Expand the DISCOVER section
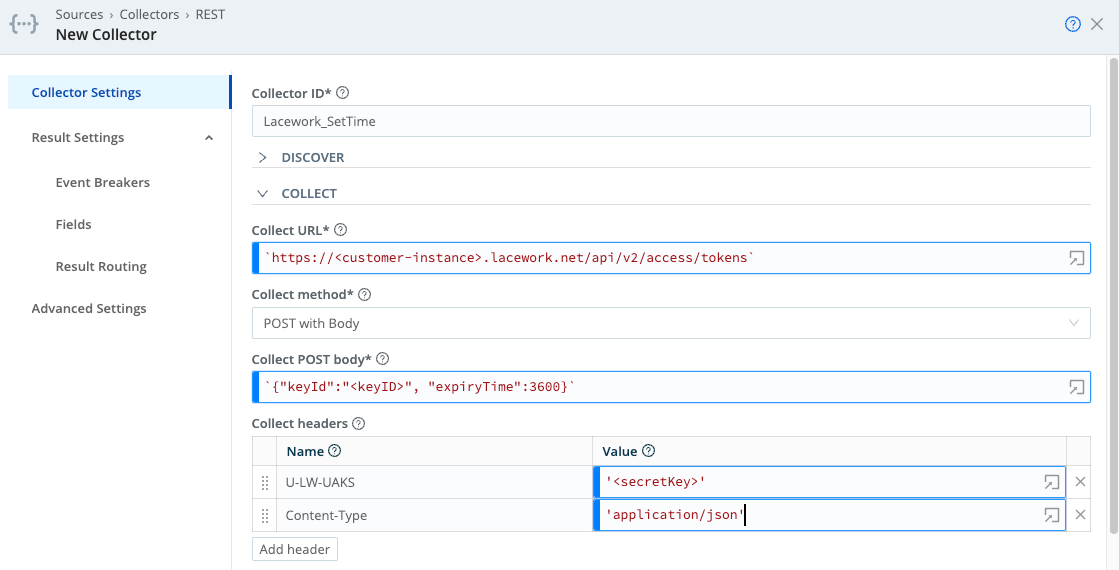 click(263, 158)
